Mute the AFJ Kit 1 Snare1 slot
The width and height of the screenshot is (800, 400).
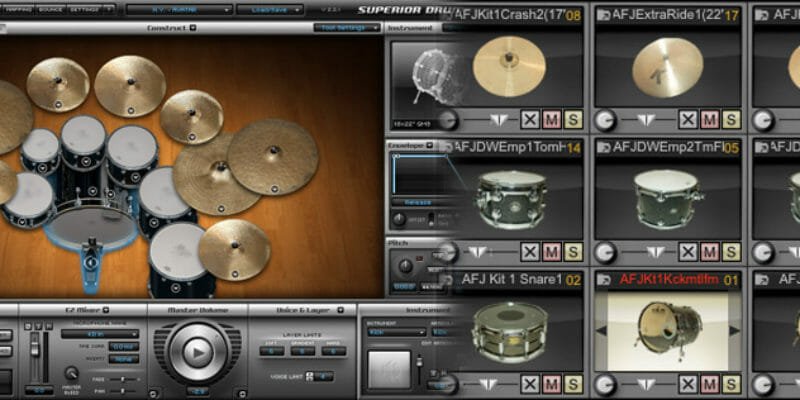tap(552, 384)
